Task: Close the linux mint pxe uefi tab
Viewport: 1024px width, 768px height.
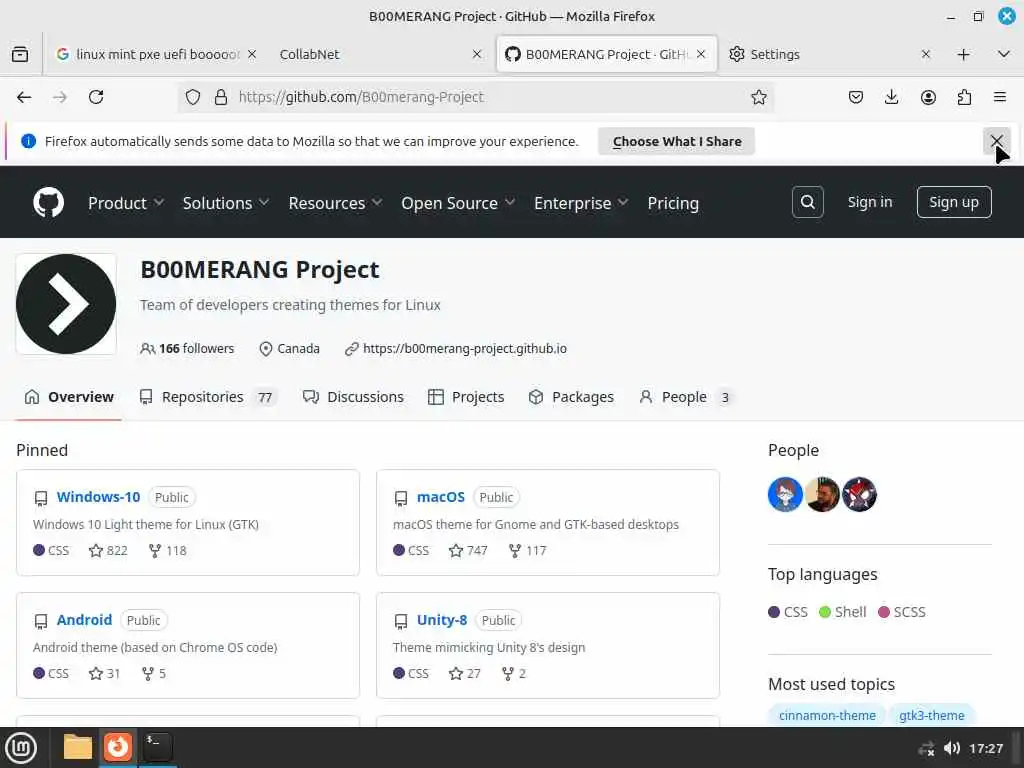Action: click(x=252, y=54)
